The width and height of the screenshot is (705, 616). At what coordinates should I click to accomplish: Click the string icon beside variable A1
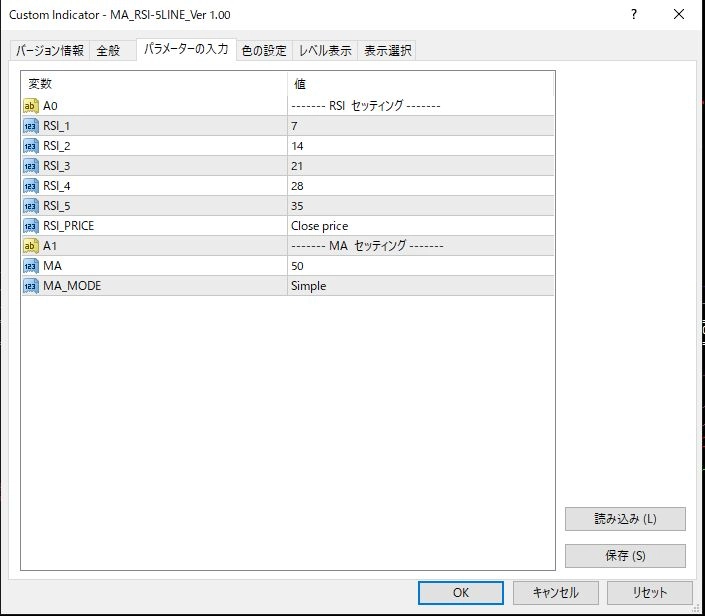[x=31, y=246]
